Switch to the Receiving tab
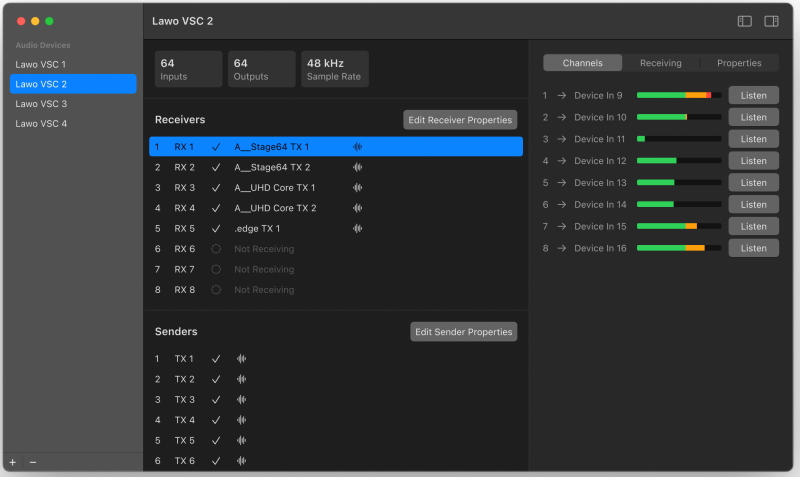 coord(660,63)
